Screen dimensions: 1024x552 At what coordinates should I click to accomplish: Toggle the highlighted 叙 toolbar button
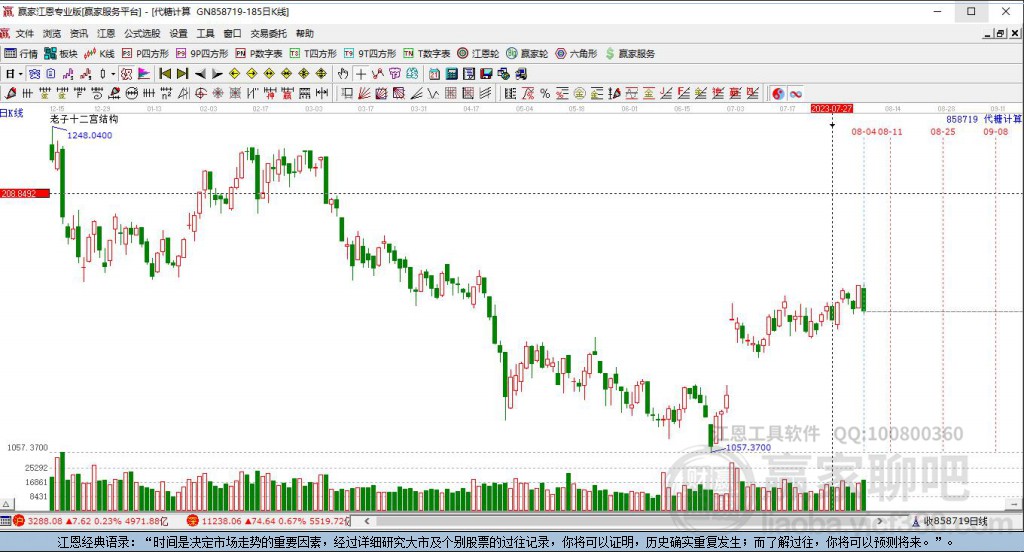(x=127, y=74)
